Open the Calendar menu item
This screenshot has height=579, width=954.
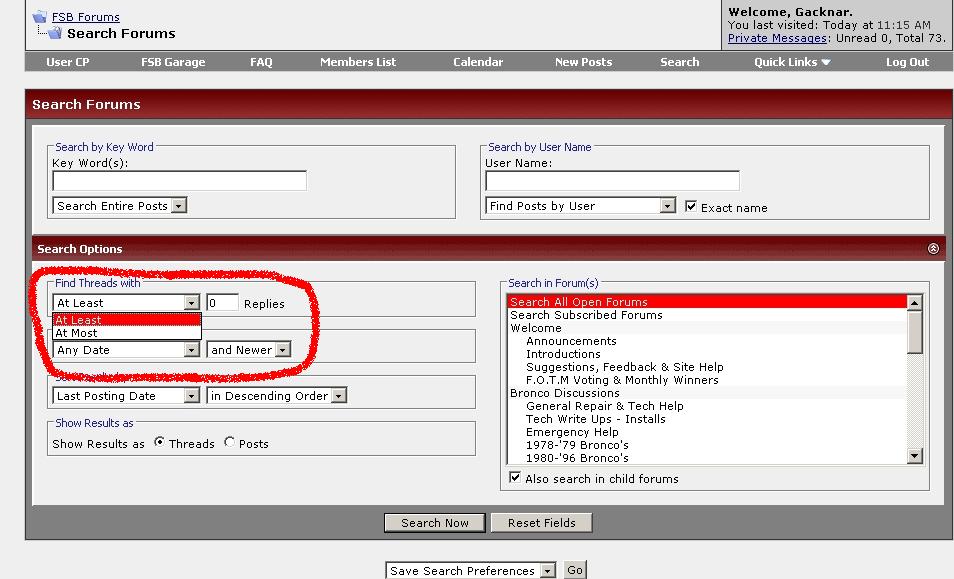point(478,62)
